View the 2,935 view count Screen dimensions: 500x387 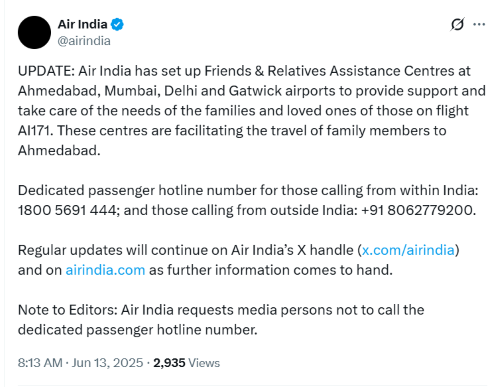(x=169, y=363)
